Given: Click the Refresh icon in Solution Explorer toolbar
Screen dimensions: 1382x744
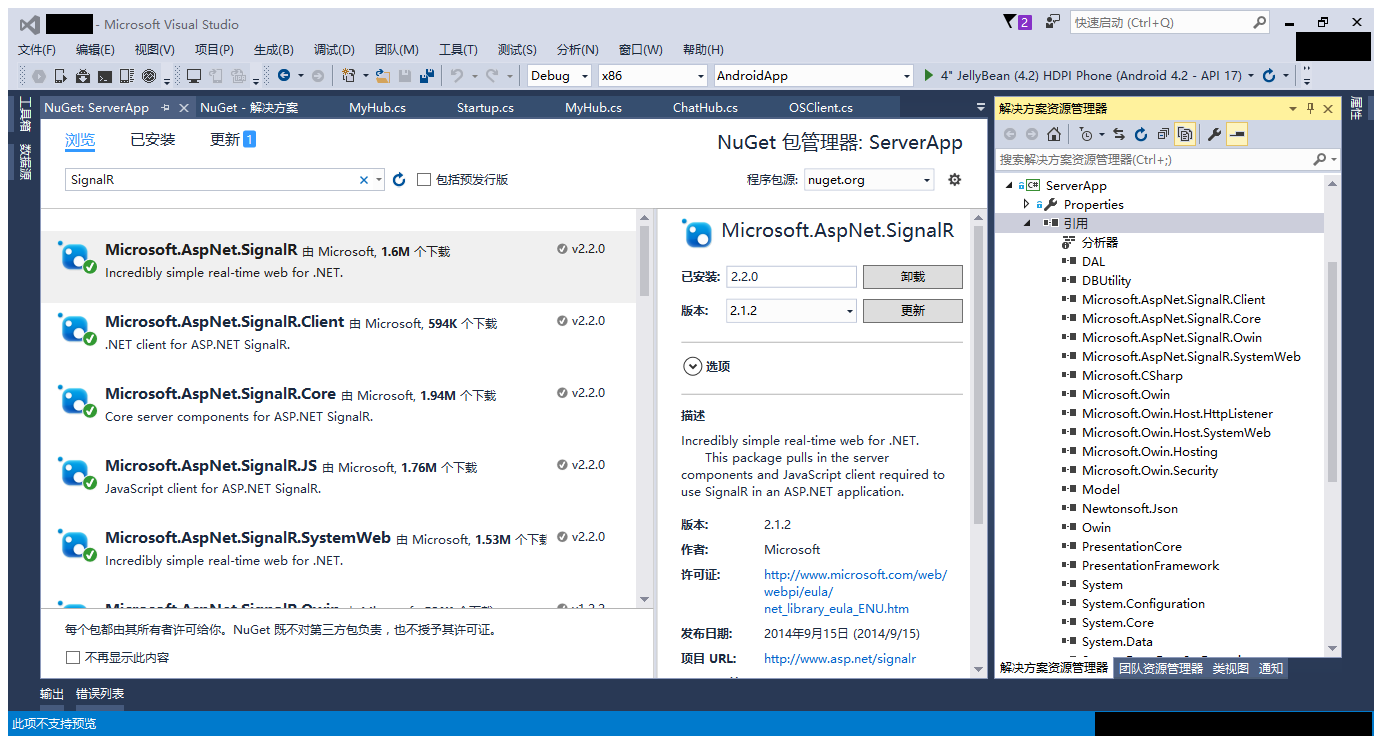Looking at the screenshot, I should coord(1141,134).
